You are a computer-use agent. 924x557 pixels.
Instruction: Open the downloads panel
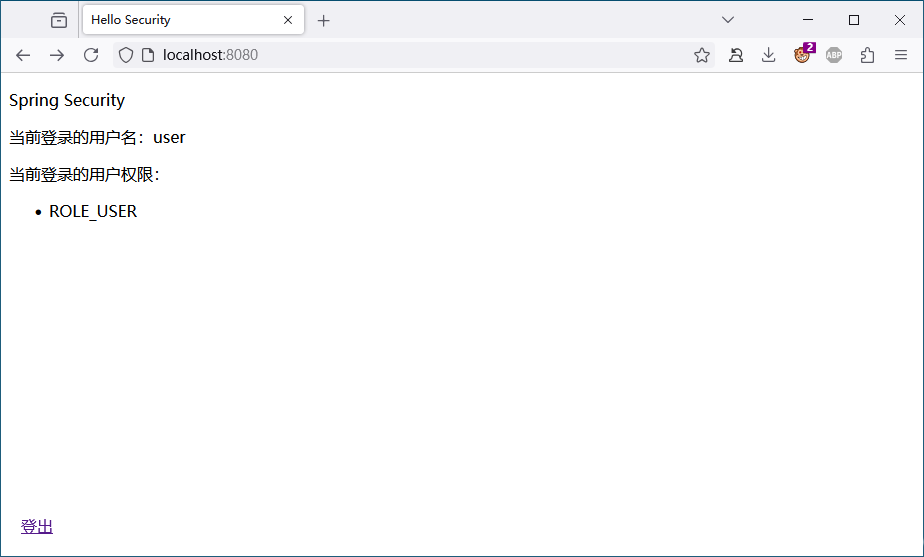pos(768,55)
